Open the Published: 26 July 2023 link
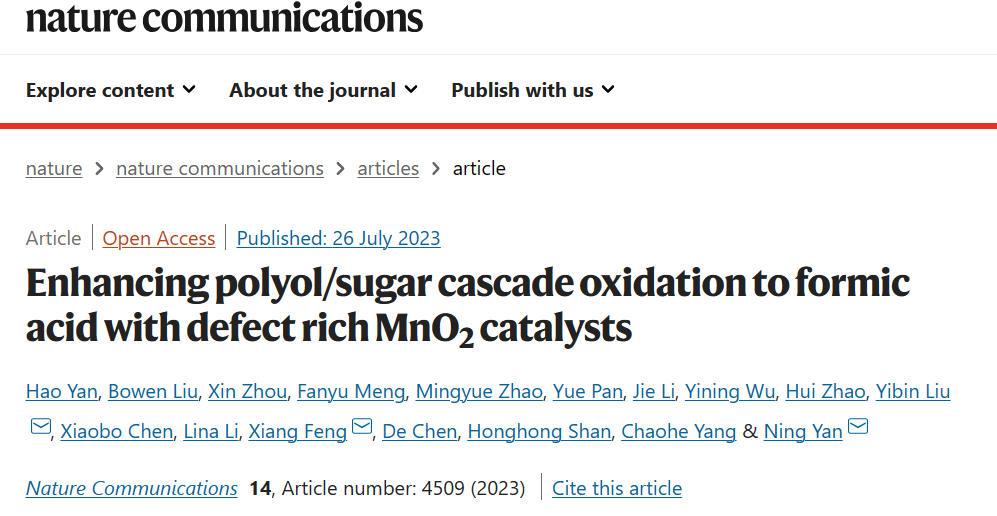The width and height of the screenshot is (997, 516). coord(338,238)
